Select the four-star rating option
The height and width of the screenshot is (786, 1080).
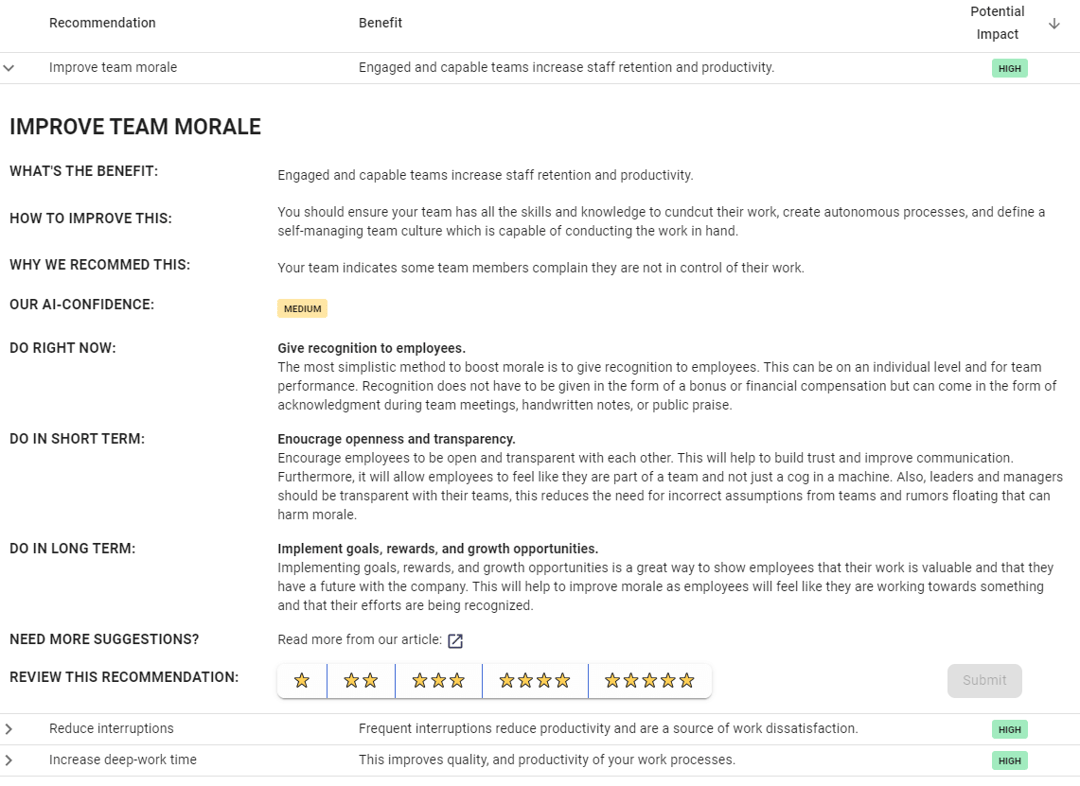pyautogui.click(x=535, y=680)
